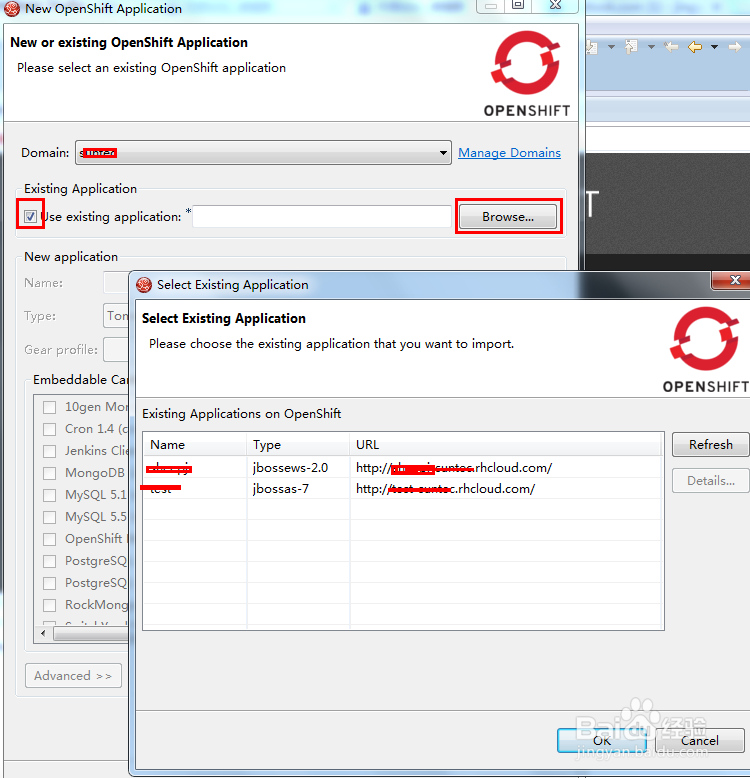
Task: Toggle the OpenShift cartridge checkbox
Action: pos(50,539)
